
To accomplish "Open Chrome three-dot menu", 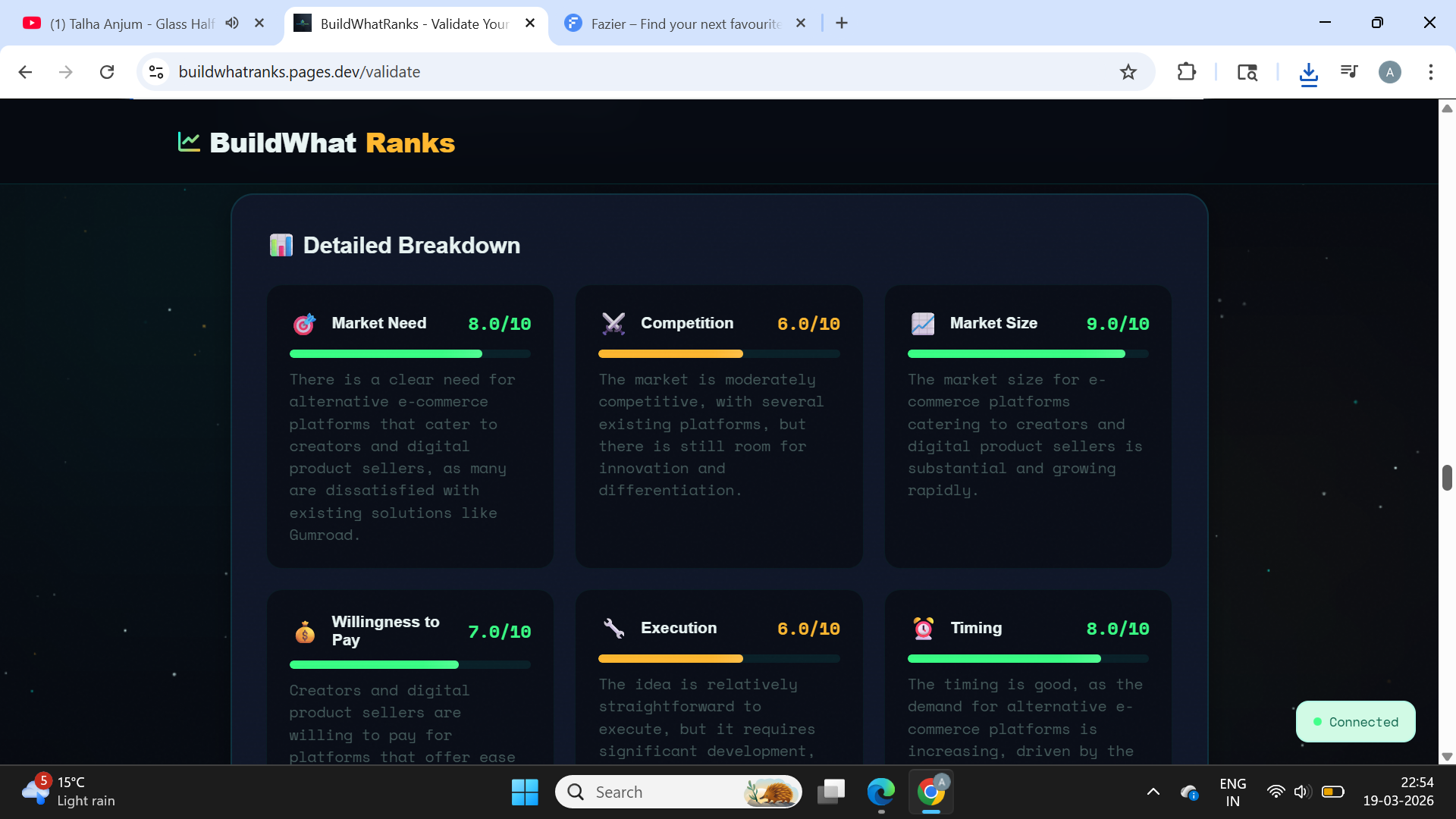I will 1430,72.
